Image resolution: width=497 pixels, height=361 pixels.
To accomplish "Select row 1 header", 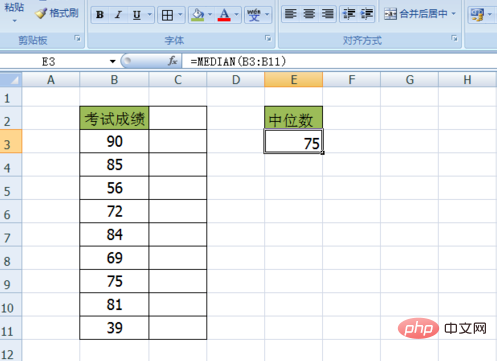I will coord(11,97).
